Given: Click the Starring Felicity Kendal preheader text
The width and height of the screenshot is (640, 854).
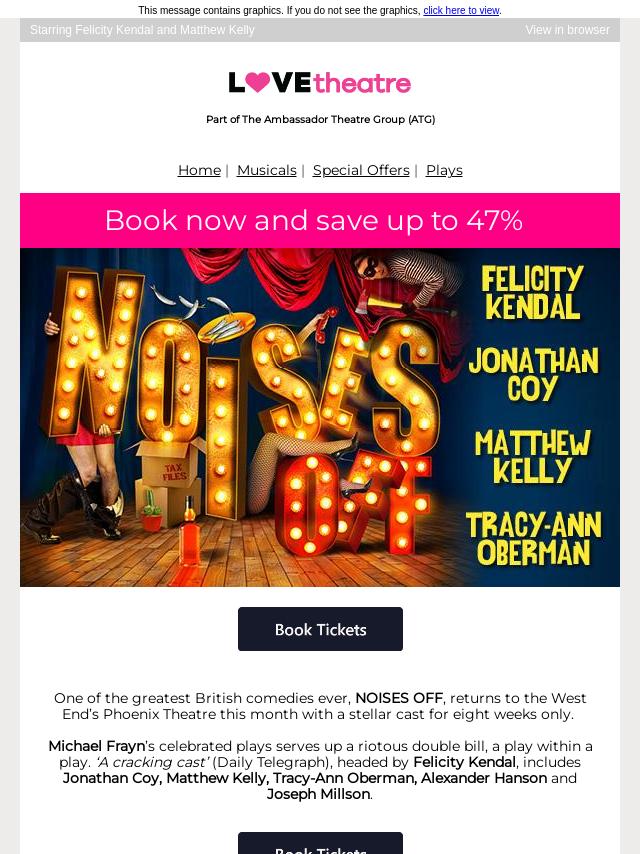Looking at the screenshot, I should [x=142, y=30].
